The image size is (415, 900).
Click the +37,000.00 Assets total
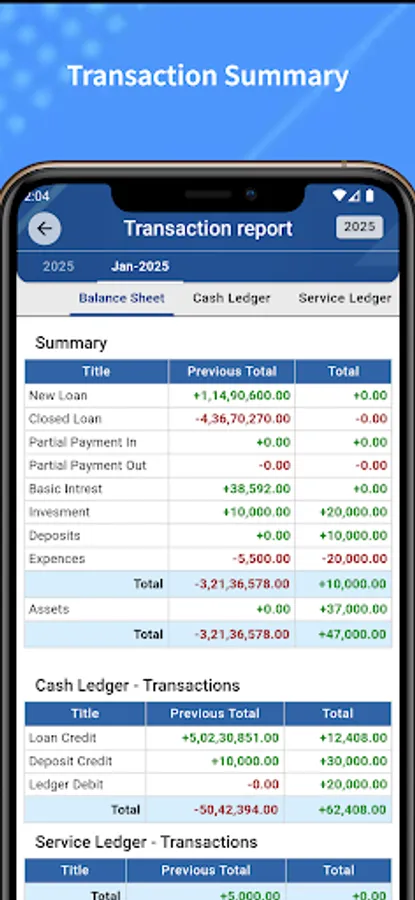click(353, 609)
